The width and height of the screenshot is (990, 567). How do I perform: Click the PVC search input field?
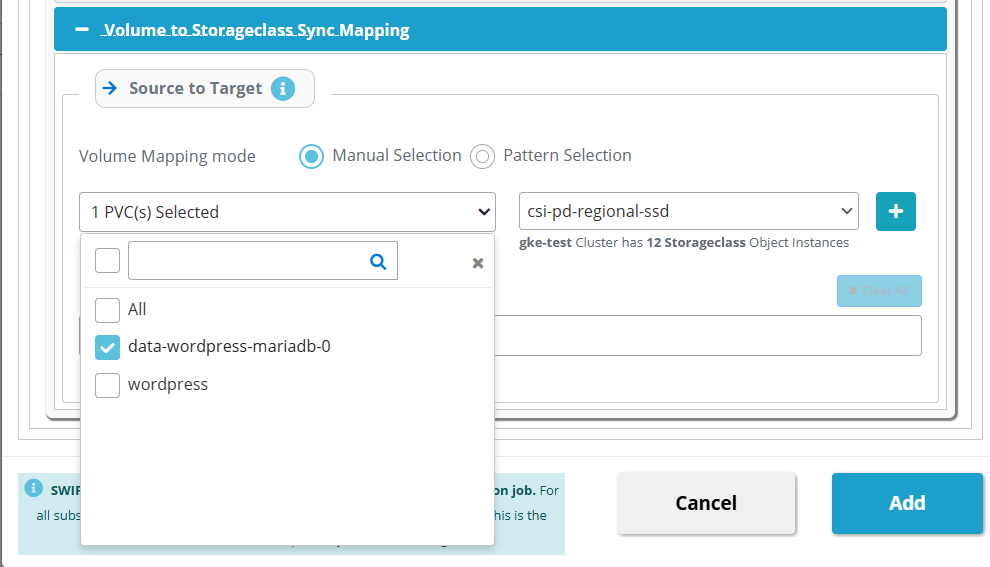pyautogui.click(x=263, y=260)
